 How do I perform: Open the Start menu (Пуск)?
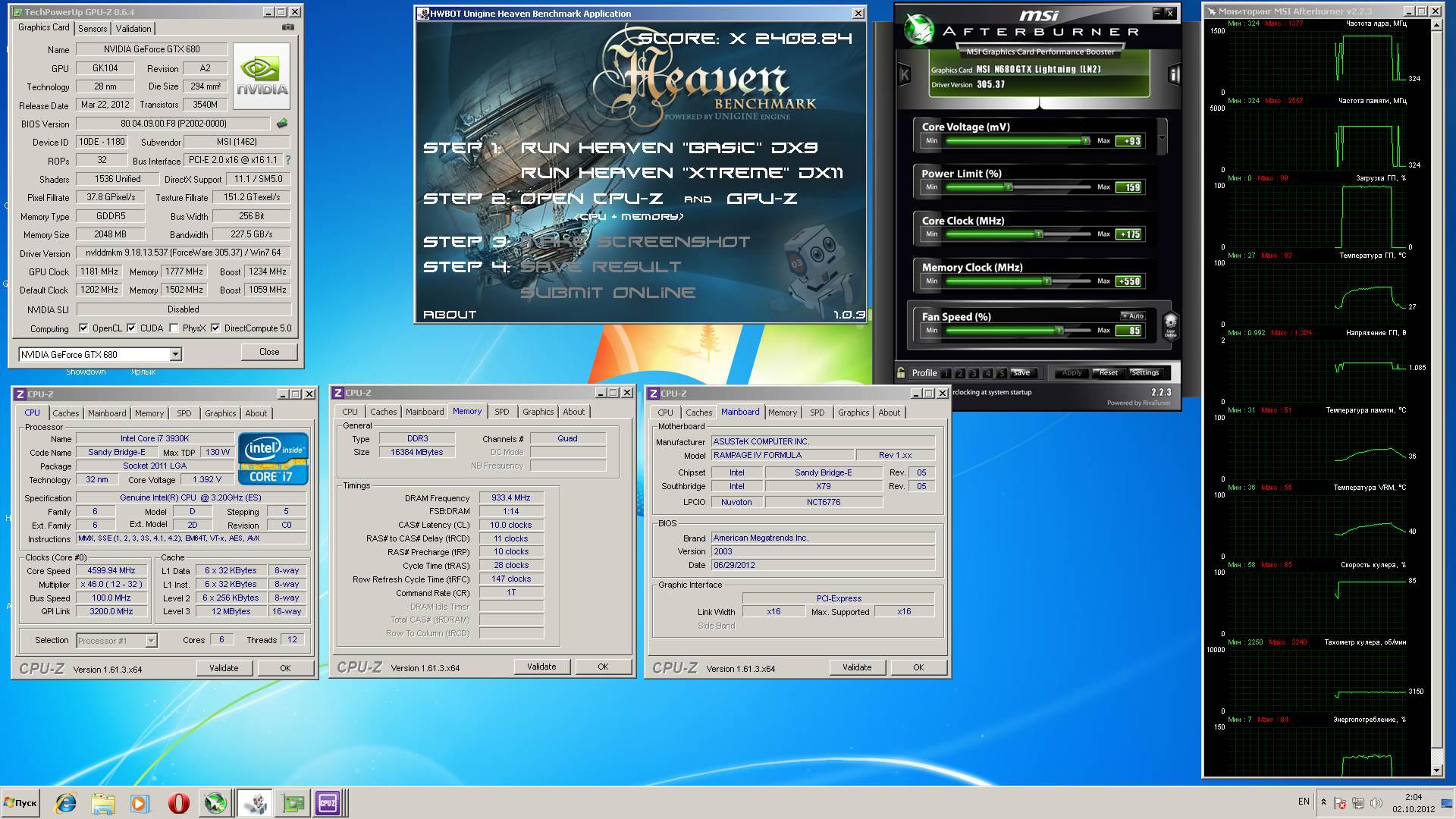(20, 803)
